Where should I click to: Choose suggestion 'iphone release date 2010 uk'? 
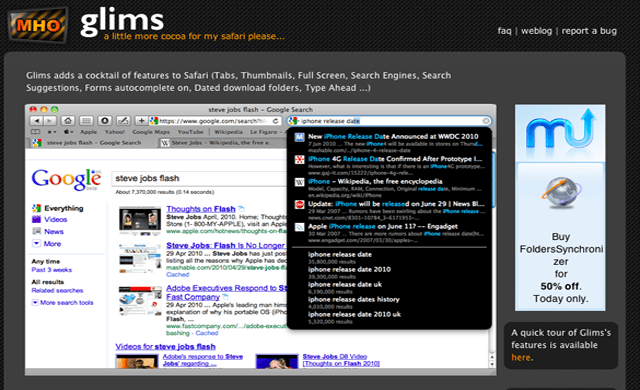(354, 314)
